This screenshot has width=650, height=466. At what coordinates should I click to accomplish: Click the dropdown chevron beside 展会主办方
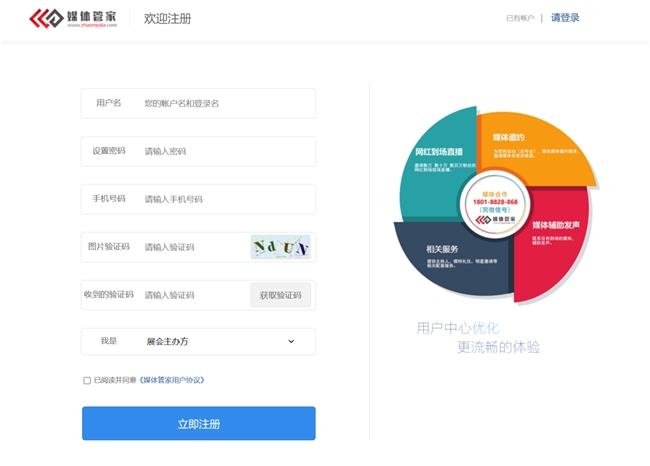[x=291, y=341]
